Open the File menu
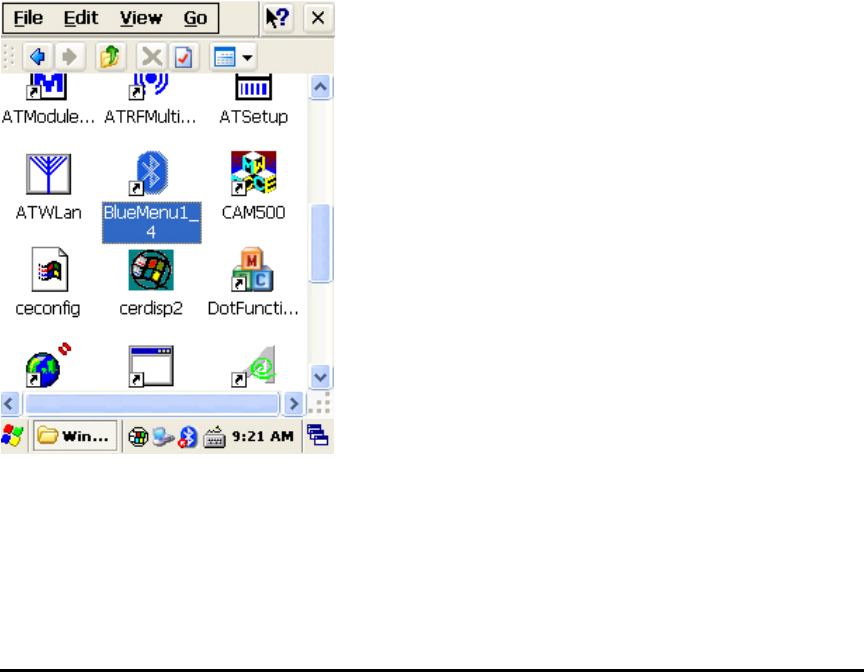 click(28, 18)
